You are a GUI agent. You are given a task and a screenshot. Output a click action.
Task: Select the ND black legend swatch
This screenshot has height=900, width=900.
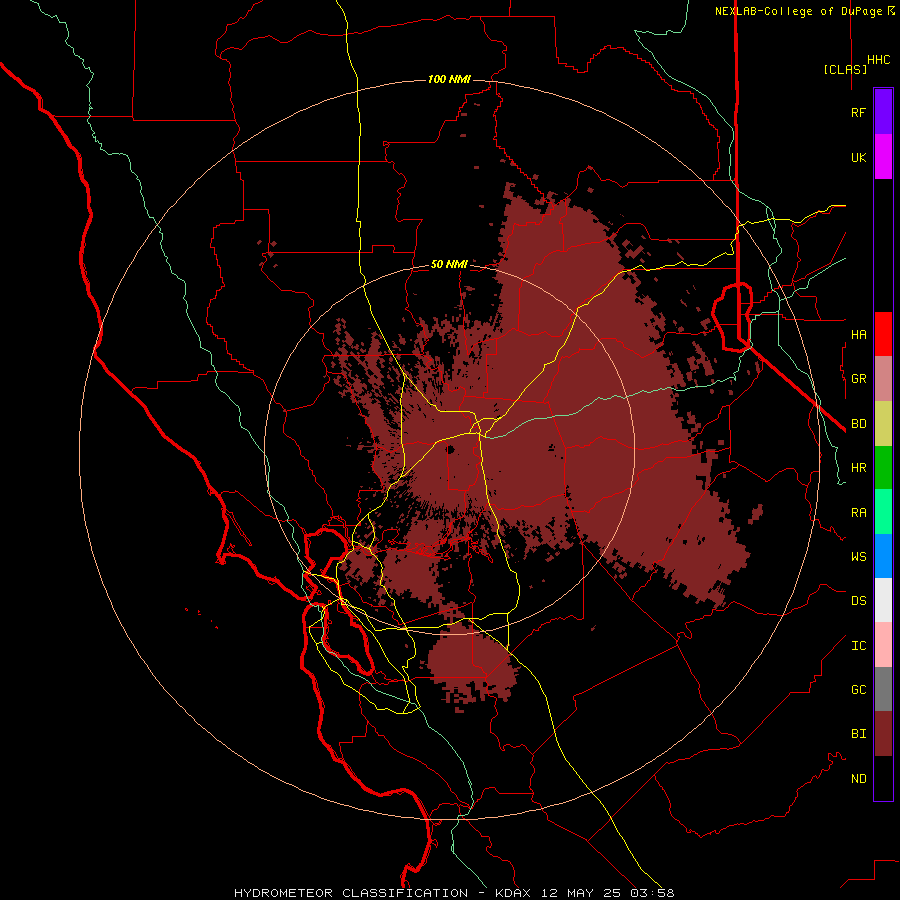[883, 778]
